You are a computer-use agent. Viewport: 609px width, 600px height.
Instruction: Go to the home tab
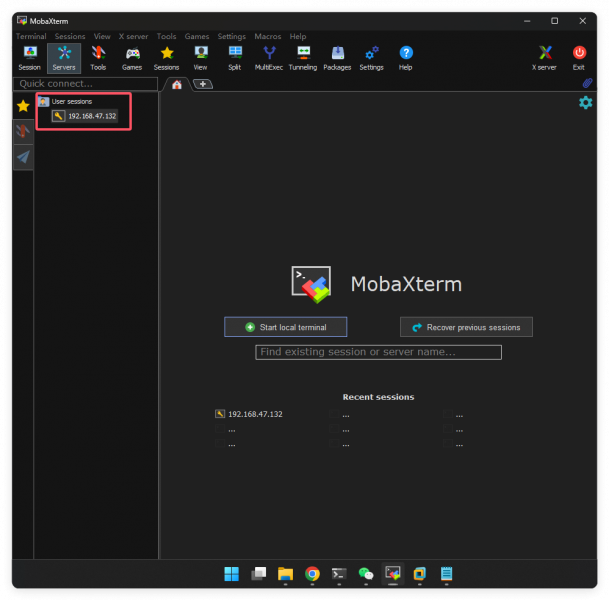tap(177, 84)
